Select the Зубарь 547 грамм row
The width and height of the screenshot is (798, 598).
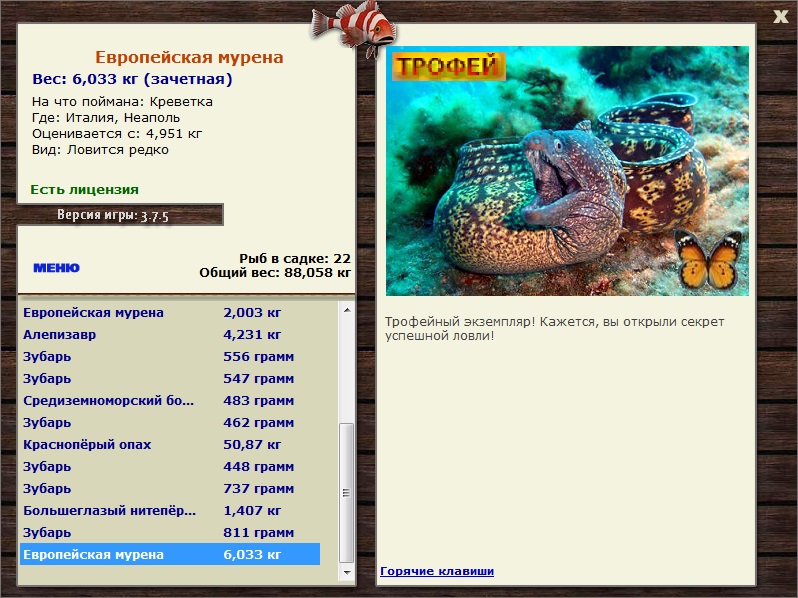170,378
